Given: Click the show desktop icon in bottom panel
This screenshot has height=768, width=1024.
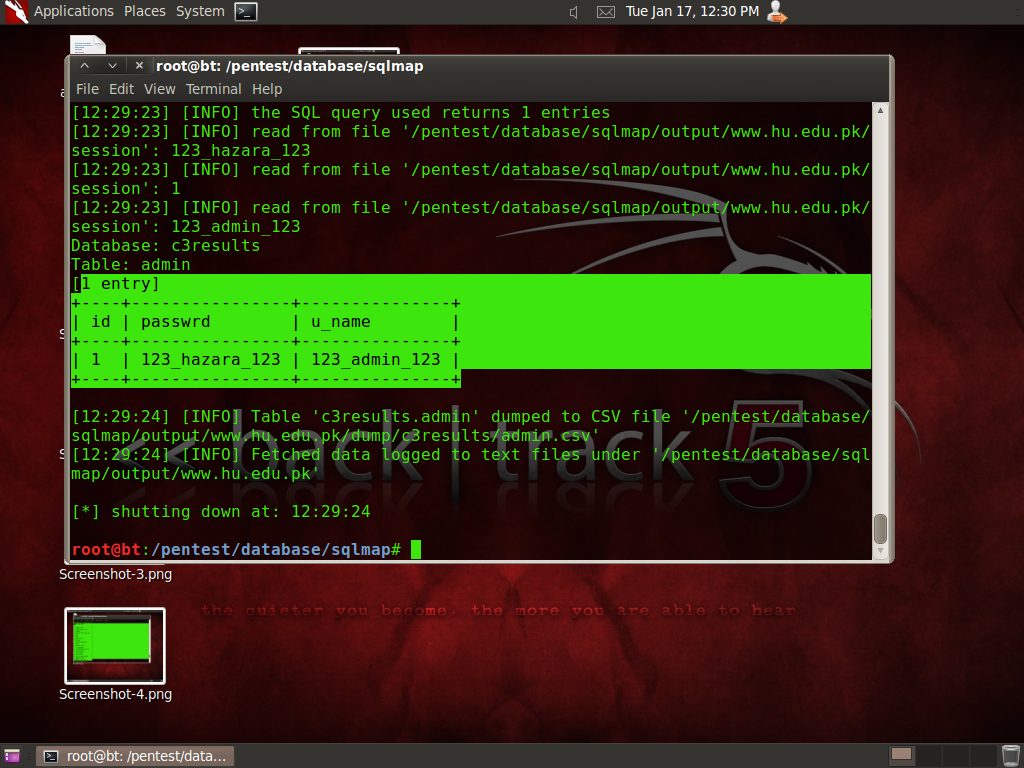Looking at the screenshot, I should pyautogui.click(x=12, y=756).
